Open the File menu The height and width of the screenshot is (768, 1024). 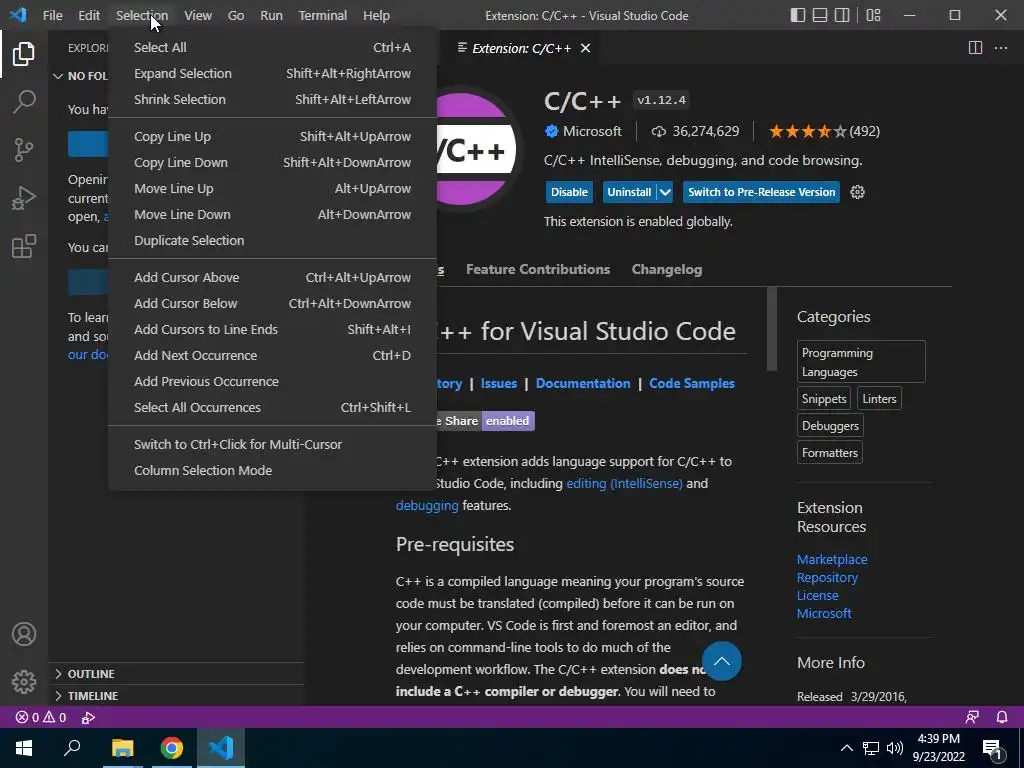point(52,15)
